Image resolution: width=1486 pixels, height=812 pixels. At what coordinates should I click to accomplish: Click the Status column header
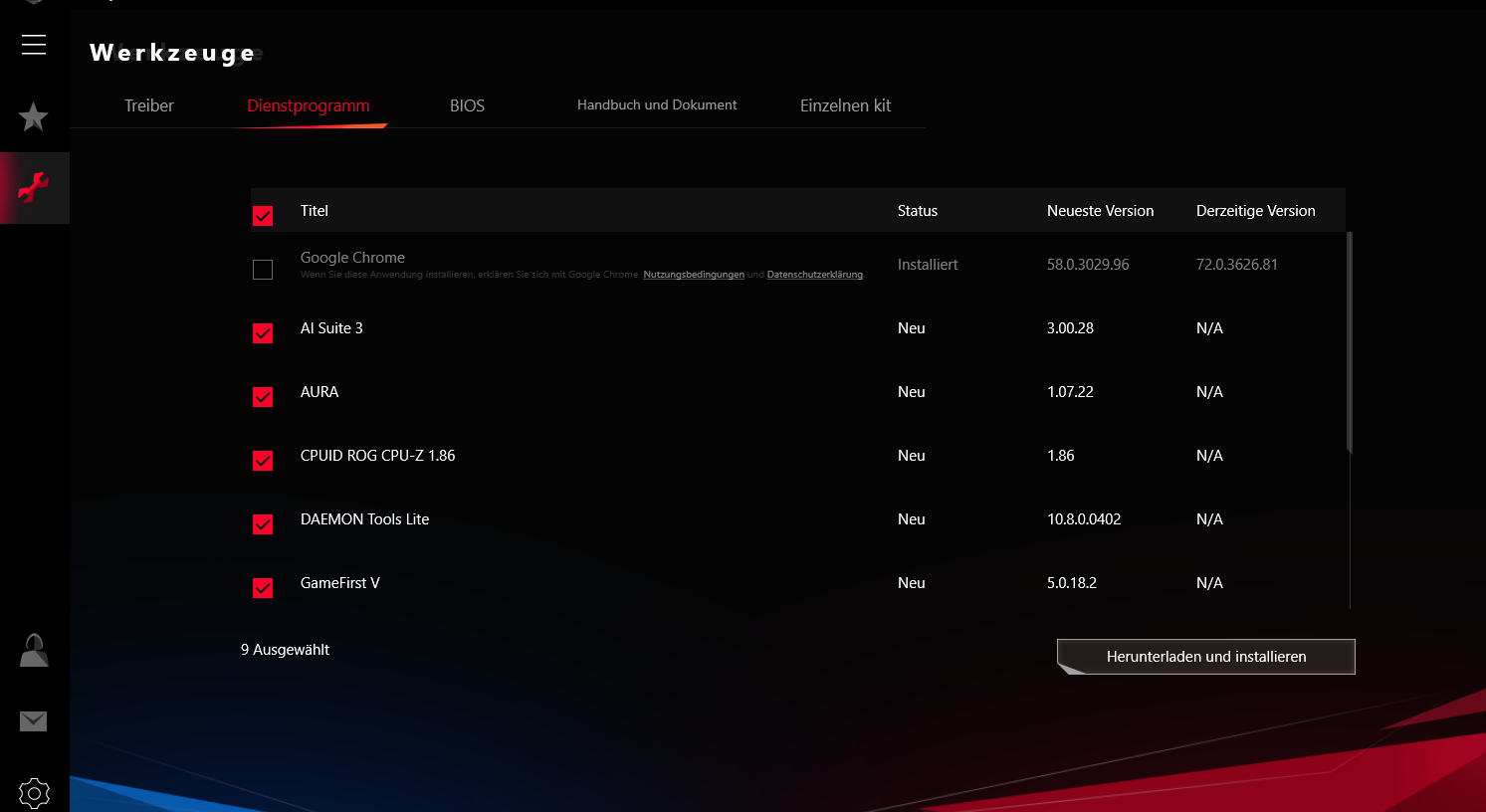[918, 211]
